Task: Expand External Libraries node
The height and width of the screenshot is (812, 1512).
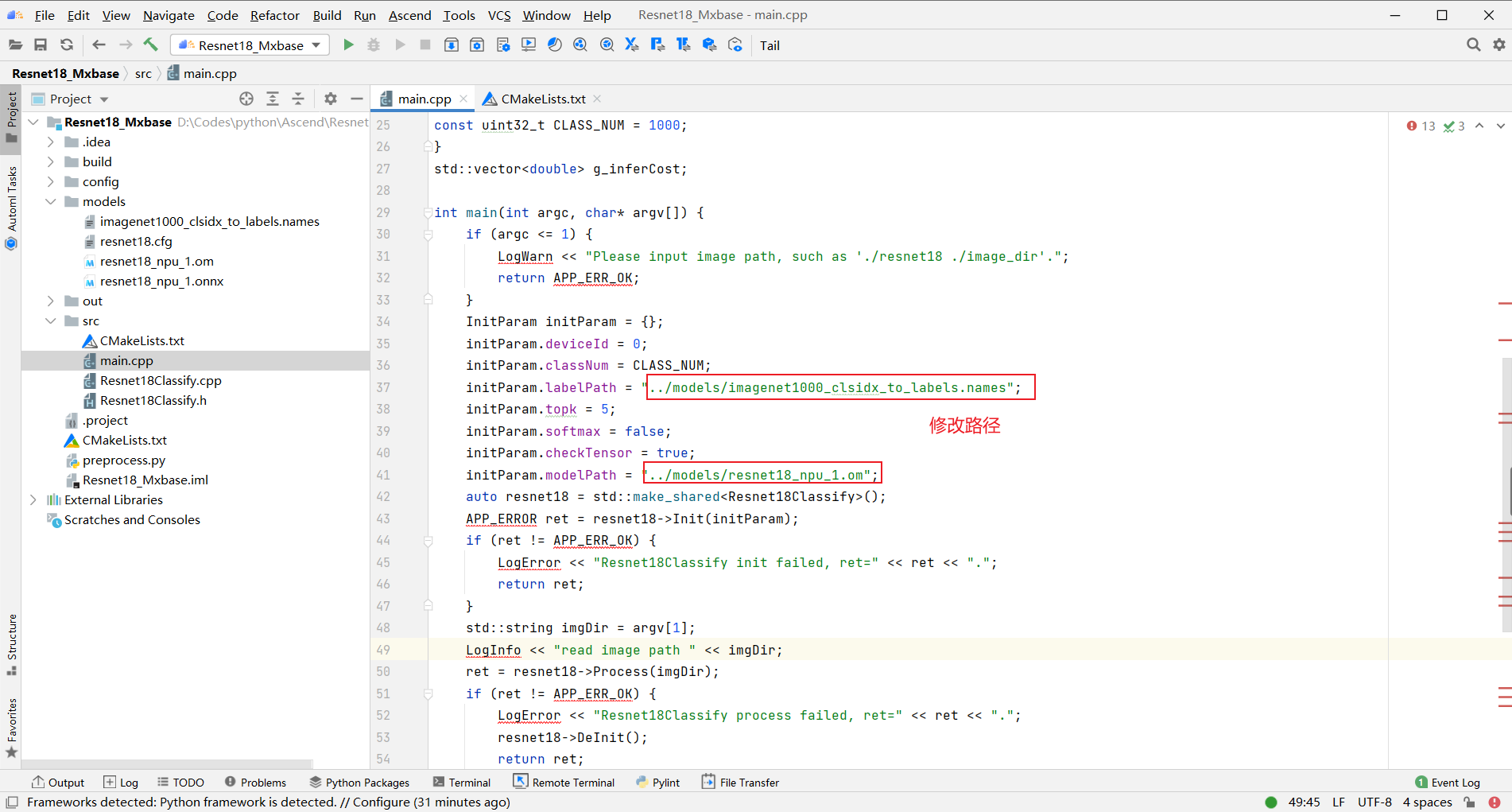Action: [33, 499]
